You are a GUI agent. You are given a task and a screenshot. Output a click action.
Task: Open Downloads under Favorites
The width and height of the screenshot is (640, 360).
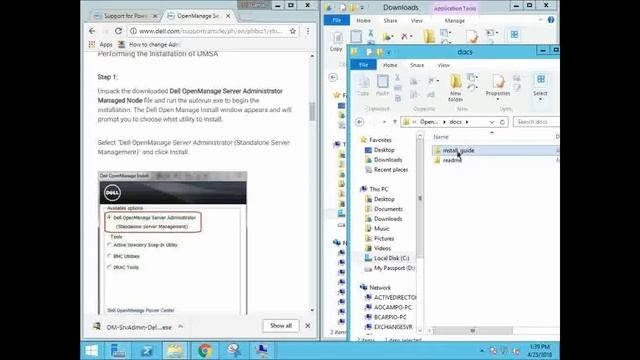click(x=388, y=160)
